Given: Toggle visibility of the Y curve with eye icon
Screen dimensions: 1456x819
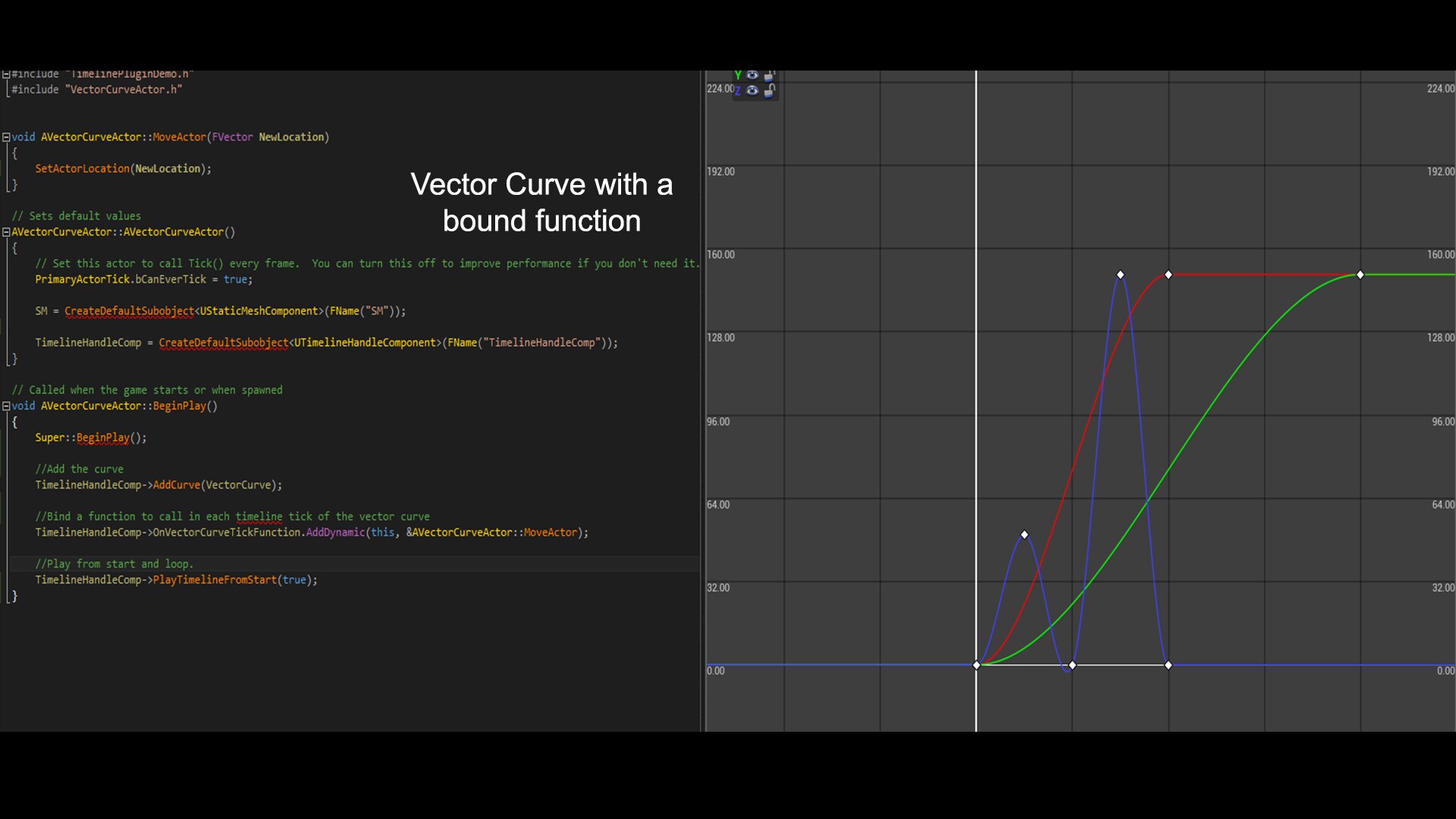Looking at the screenshot, I should 752,75.
